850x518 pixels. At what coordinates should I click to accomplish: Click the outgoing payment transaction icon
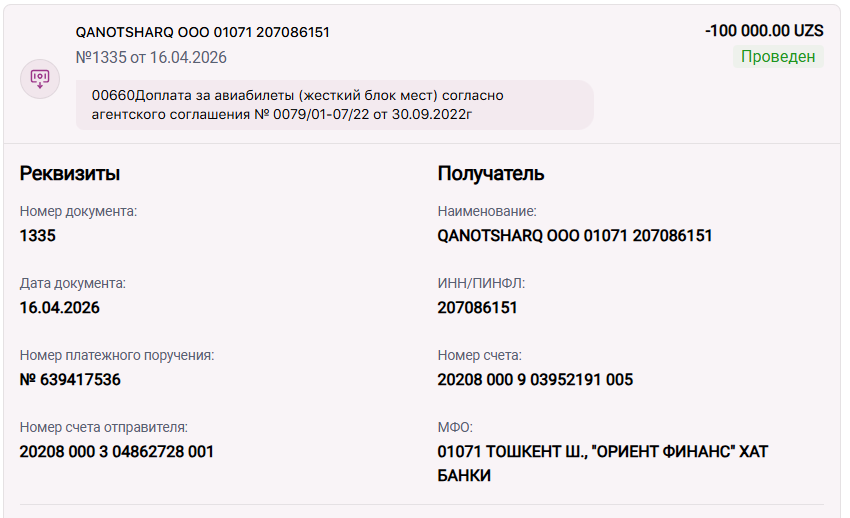coord(40,79)
